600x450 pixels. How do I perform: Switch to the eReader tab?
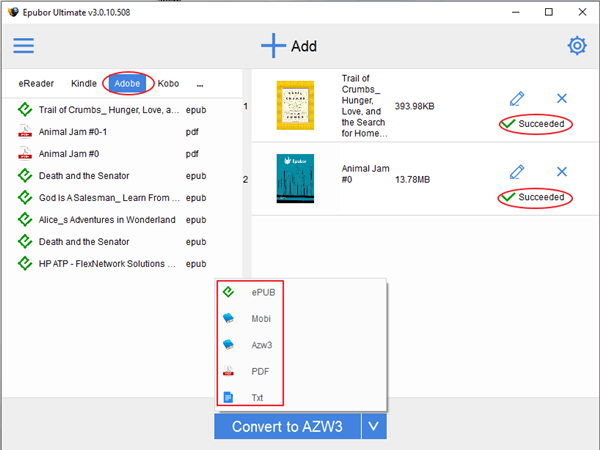[x=36, y=83]
